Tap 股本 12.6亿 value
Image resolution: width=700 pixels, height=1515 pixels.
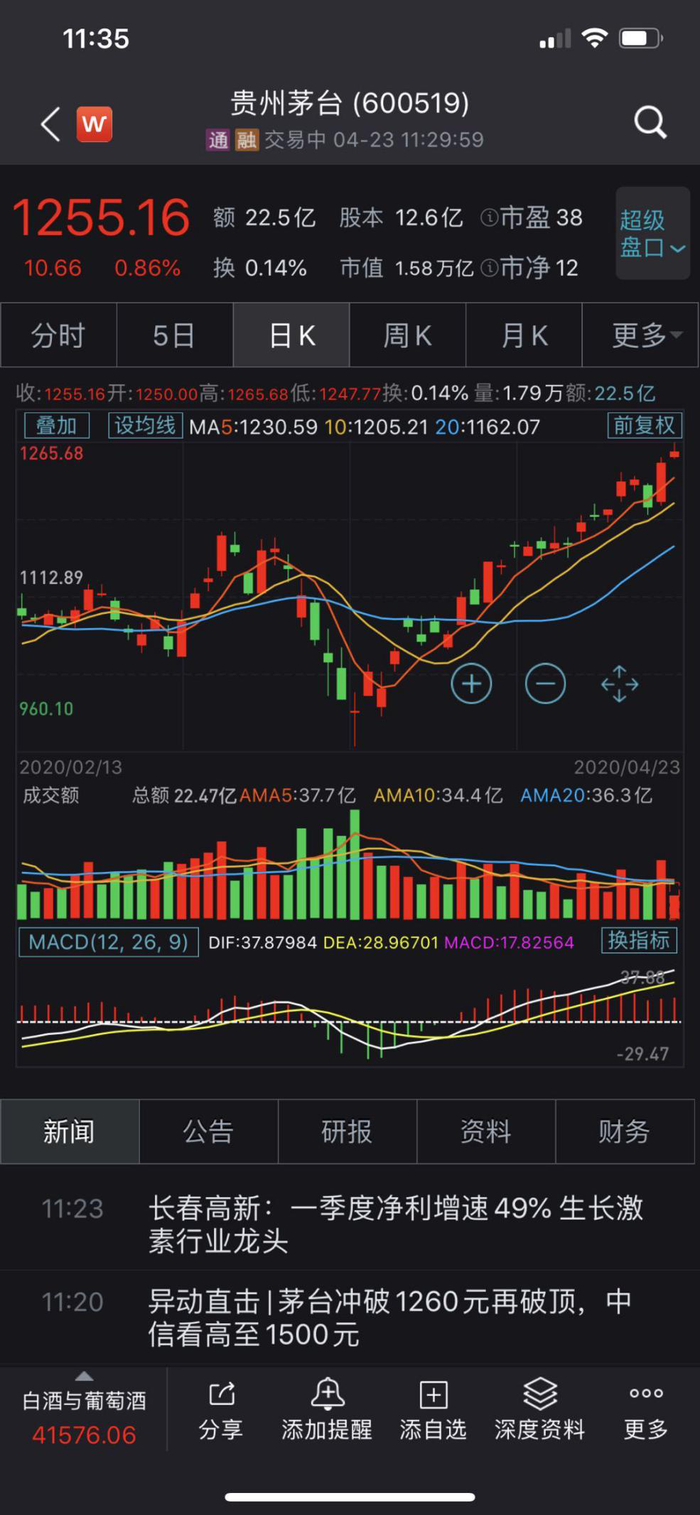pos(401,218)
